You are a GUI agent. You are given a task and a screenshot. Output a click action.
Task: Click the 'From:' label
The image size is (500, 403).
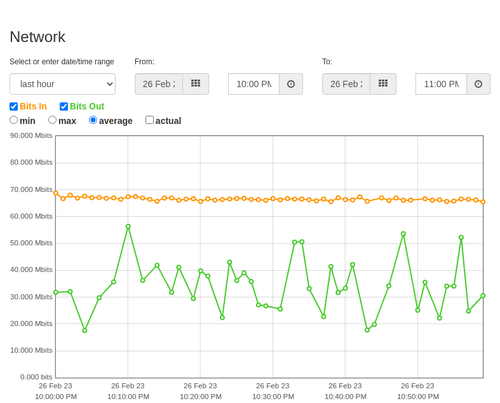tap(144, 62)
